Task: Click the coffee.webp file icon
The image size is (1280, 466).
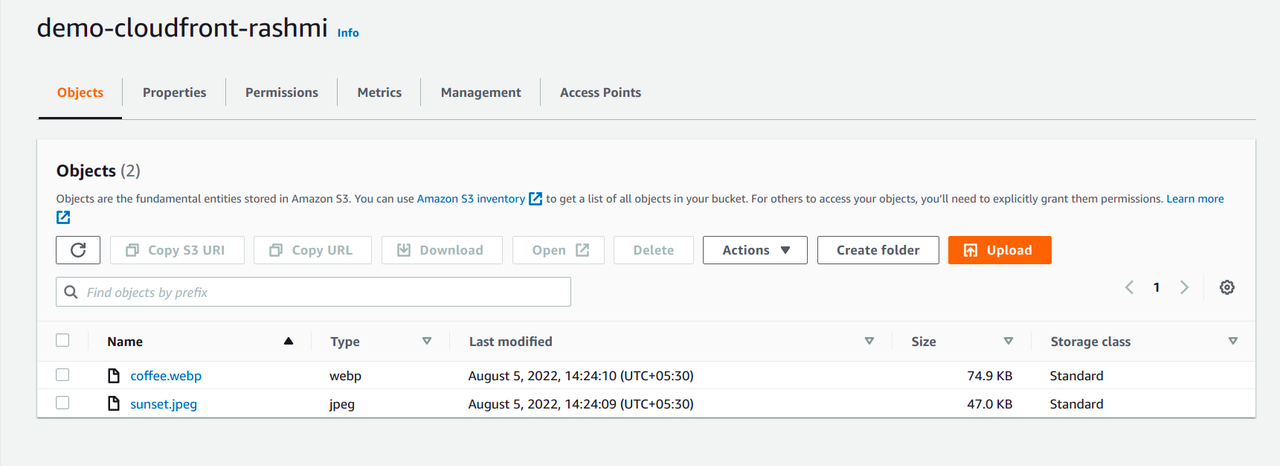Action: pos(114,376)
